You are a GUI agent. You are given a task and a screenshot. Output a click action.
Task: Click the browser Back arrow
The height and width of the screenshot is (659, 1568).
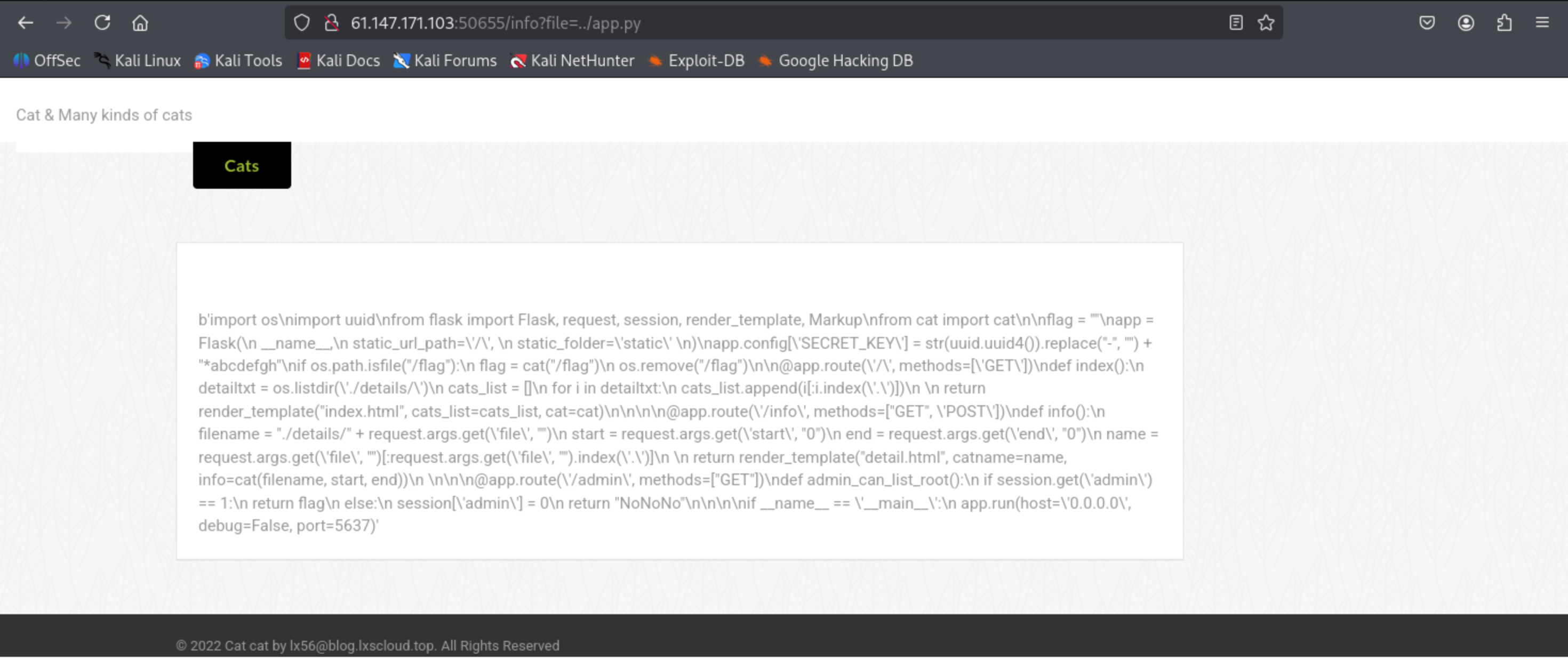(25, 23)
